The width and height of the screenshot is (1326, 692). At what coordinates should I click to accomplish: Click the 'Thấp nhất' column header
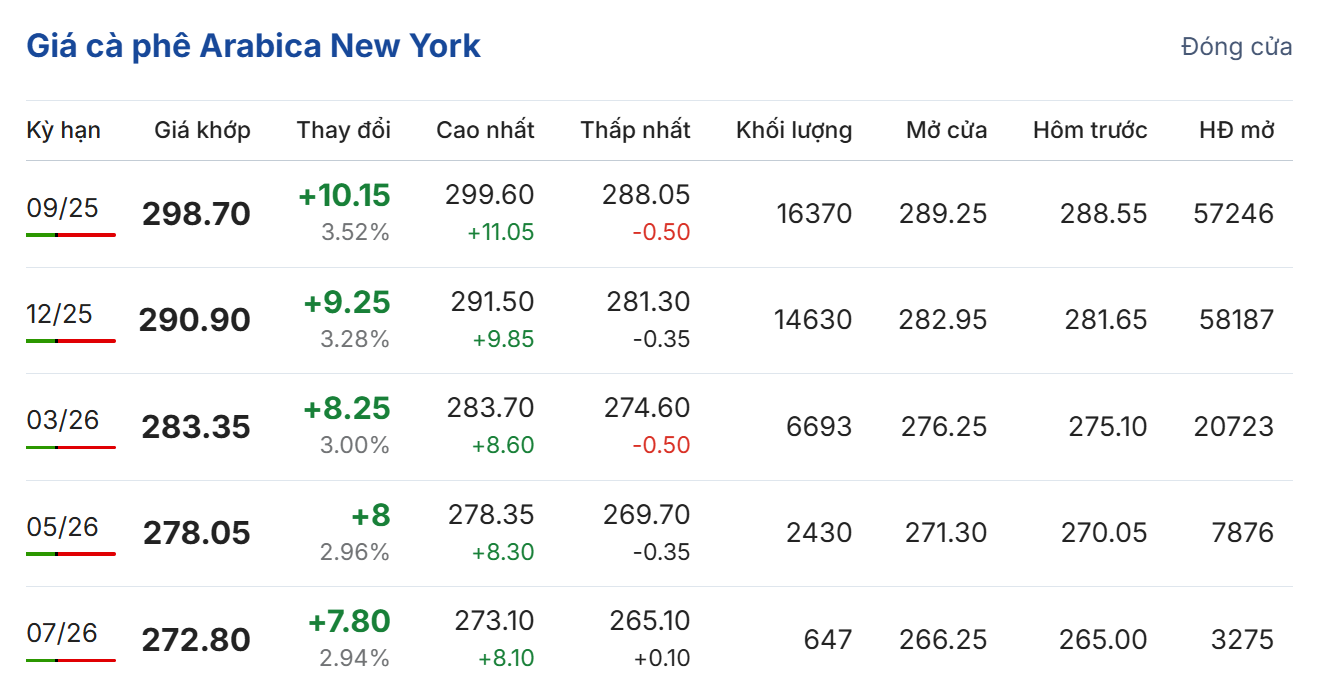(635, 130)
